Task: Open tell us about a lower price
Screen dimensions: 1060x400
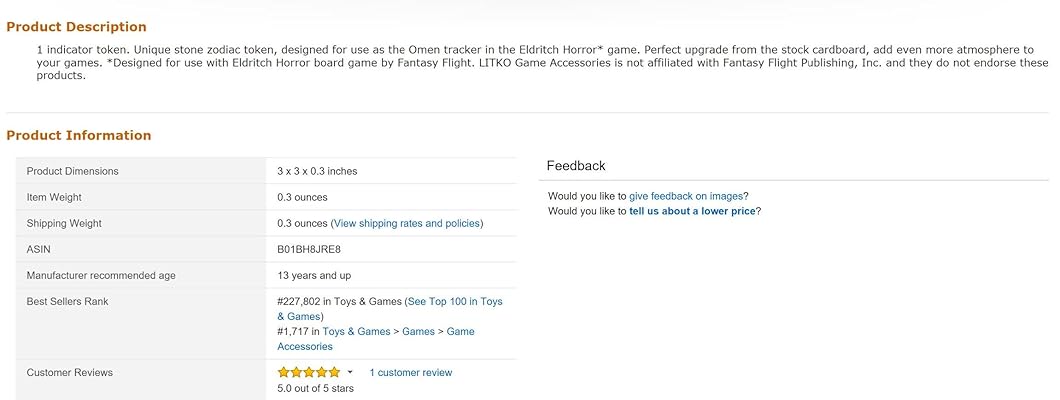Action: tap(692, 211)
